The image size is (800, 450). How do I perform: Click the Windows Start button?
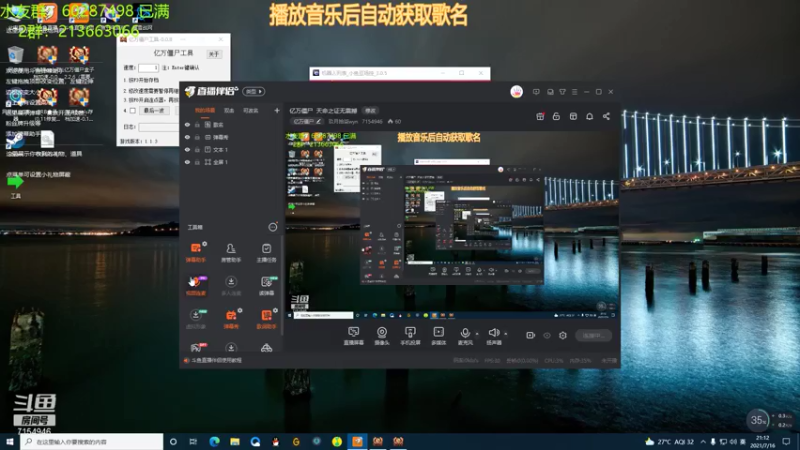coord(10,442)
